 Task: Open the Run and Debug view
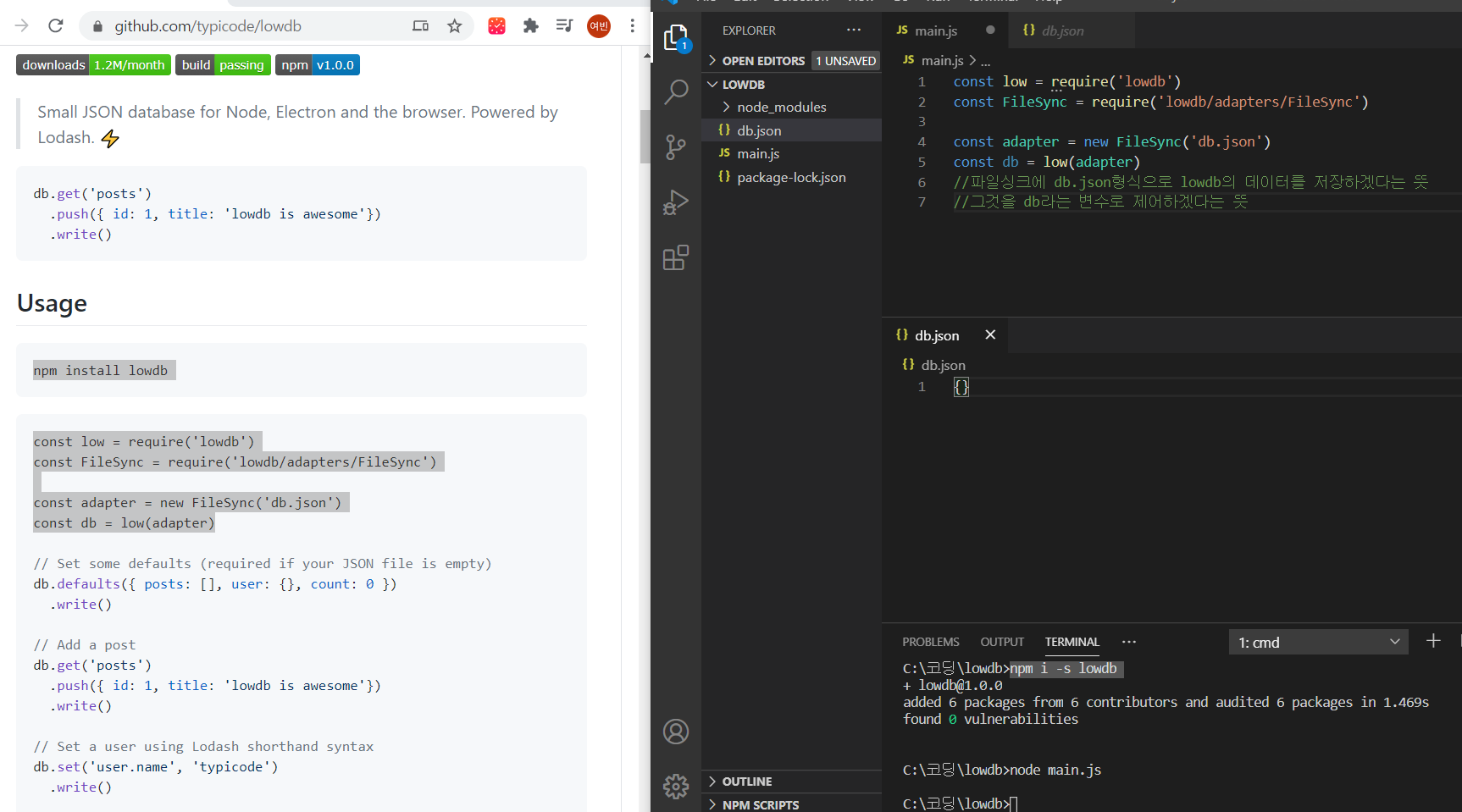pyautogui.click(x=676, y=202)
